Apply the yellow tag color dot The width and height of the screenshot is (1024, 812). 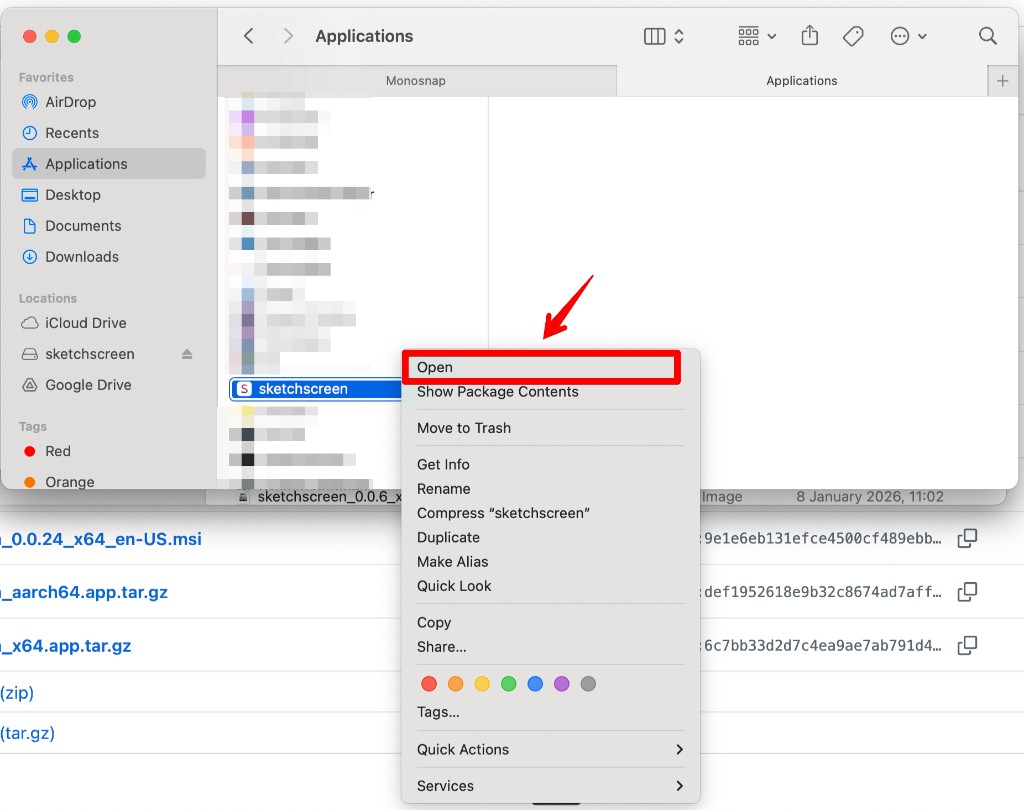[482, 684]
